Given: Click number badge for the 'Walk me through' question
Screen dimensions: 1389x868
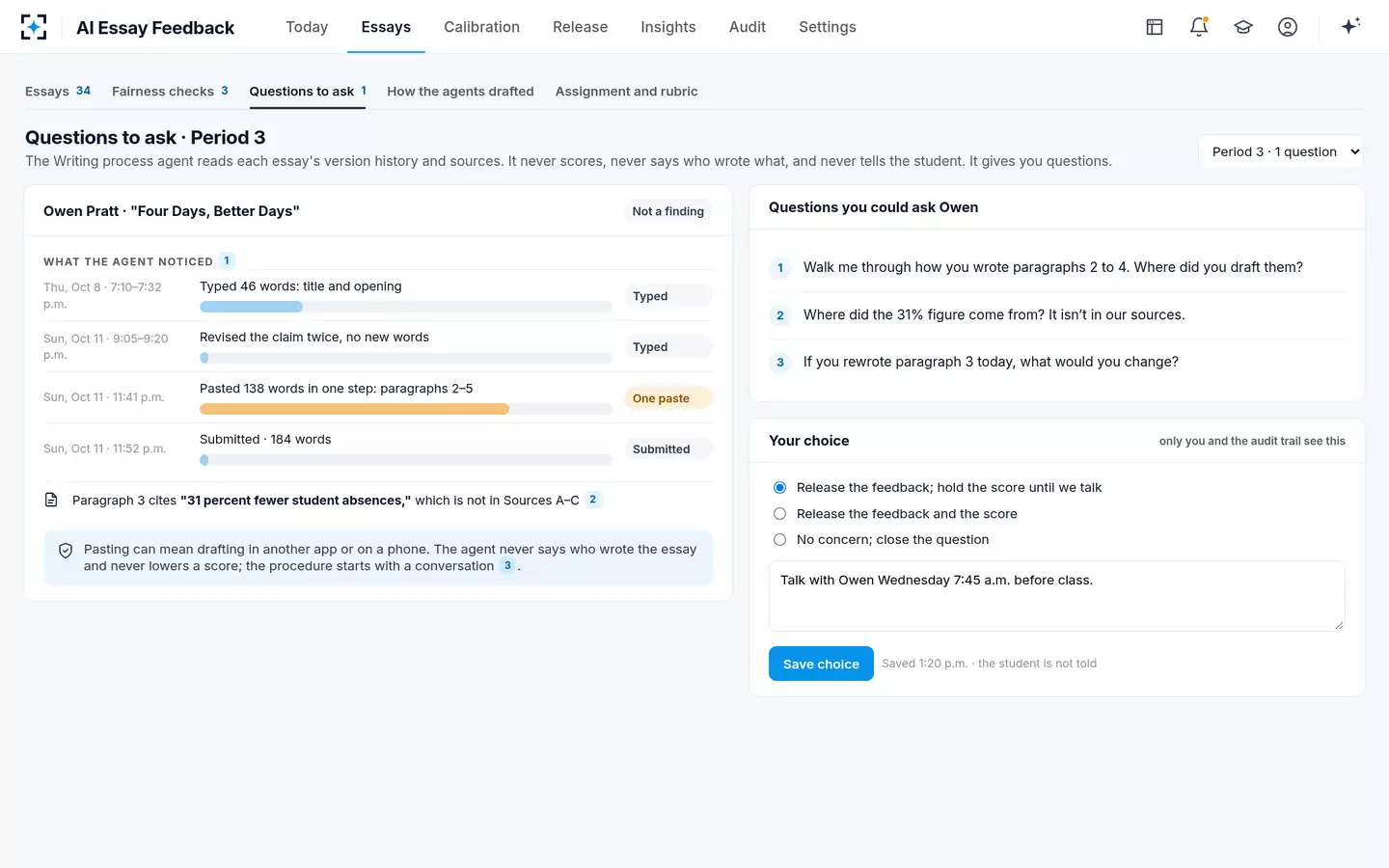Looking at the screenshot, I should (780, 268).
